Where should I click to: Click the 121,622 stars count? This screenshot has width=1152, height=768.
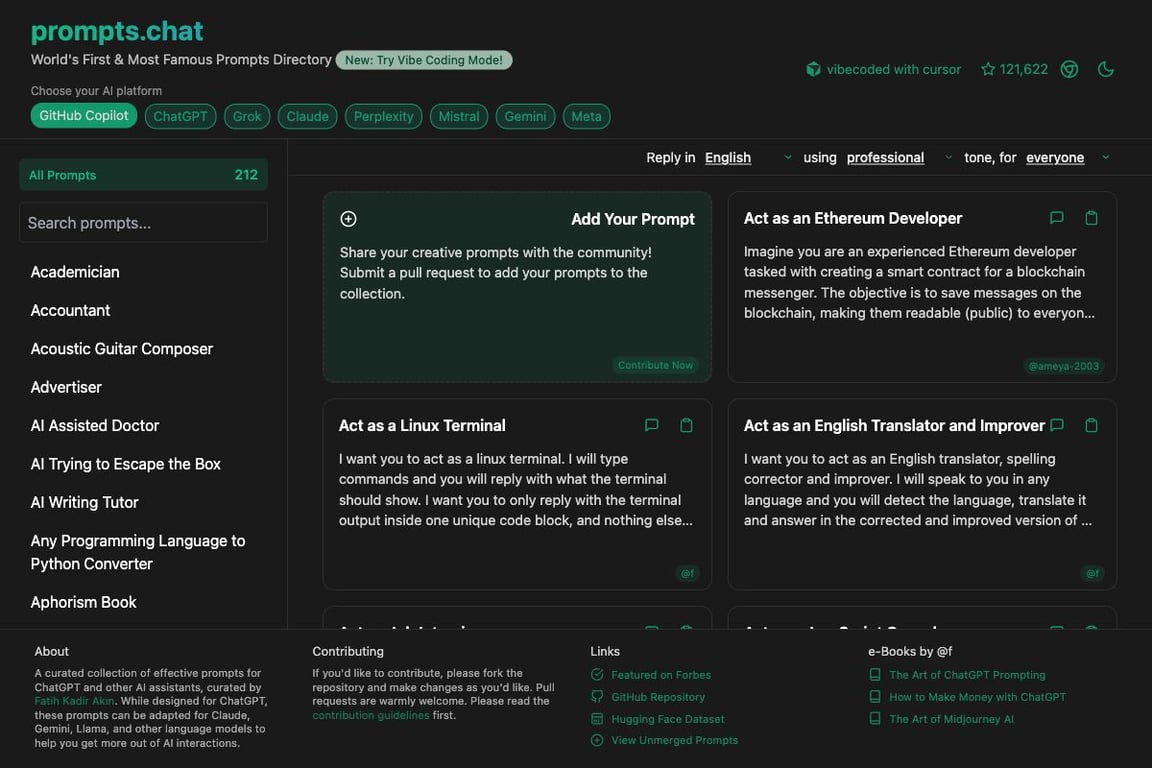pos(1023,69)
